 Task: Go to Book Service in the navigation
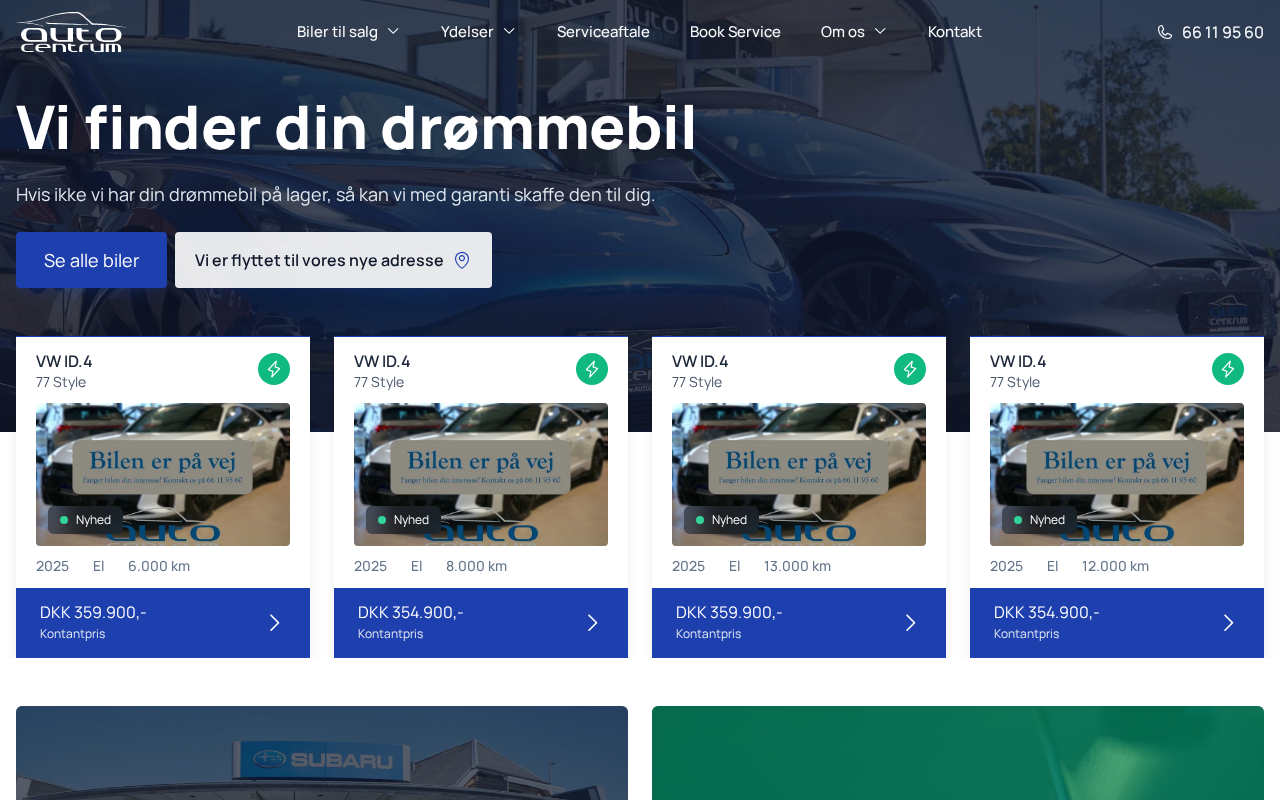click(x=735, y=32)
